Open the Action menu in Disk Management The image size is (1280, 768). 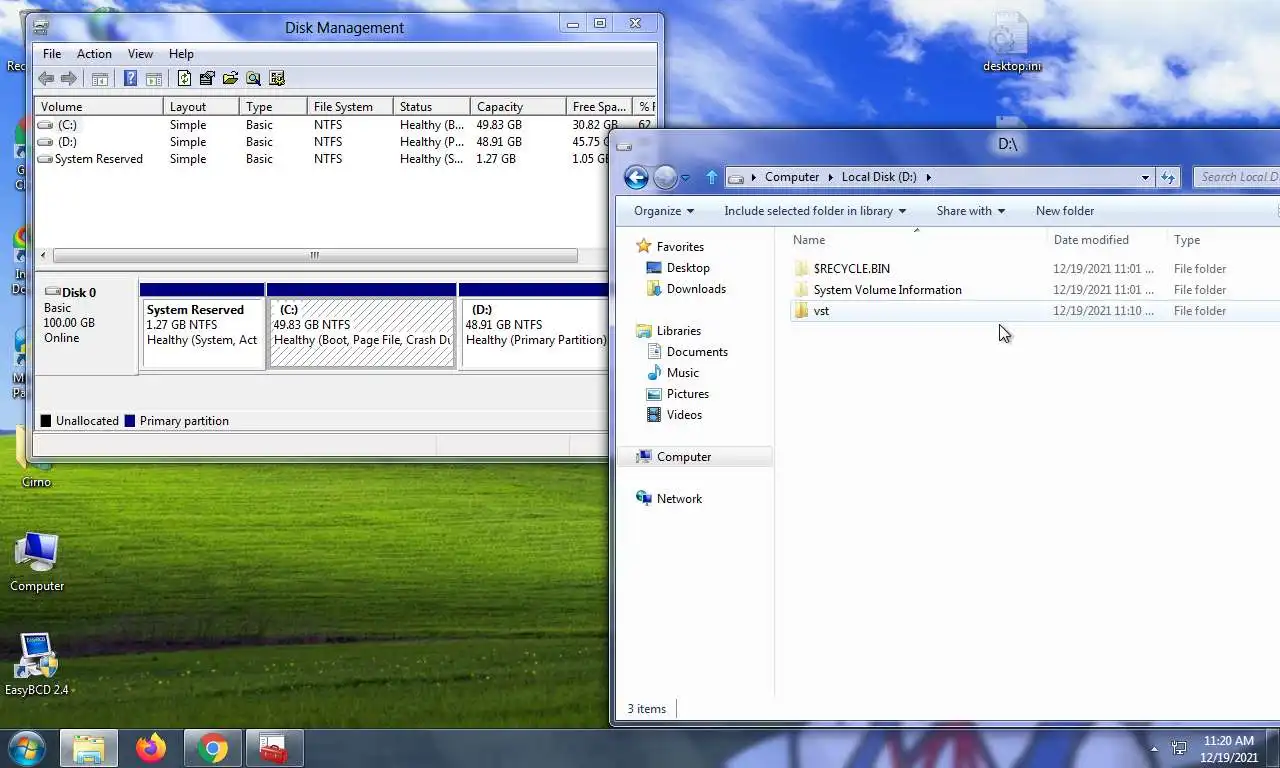point(94,54)
